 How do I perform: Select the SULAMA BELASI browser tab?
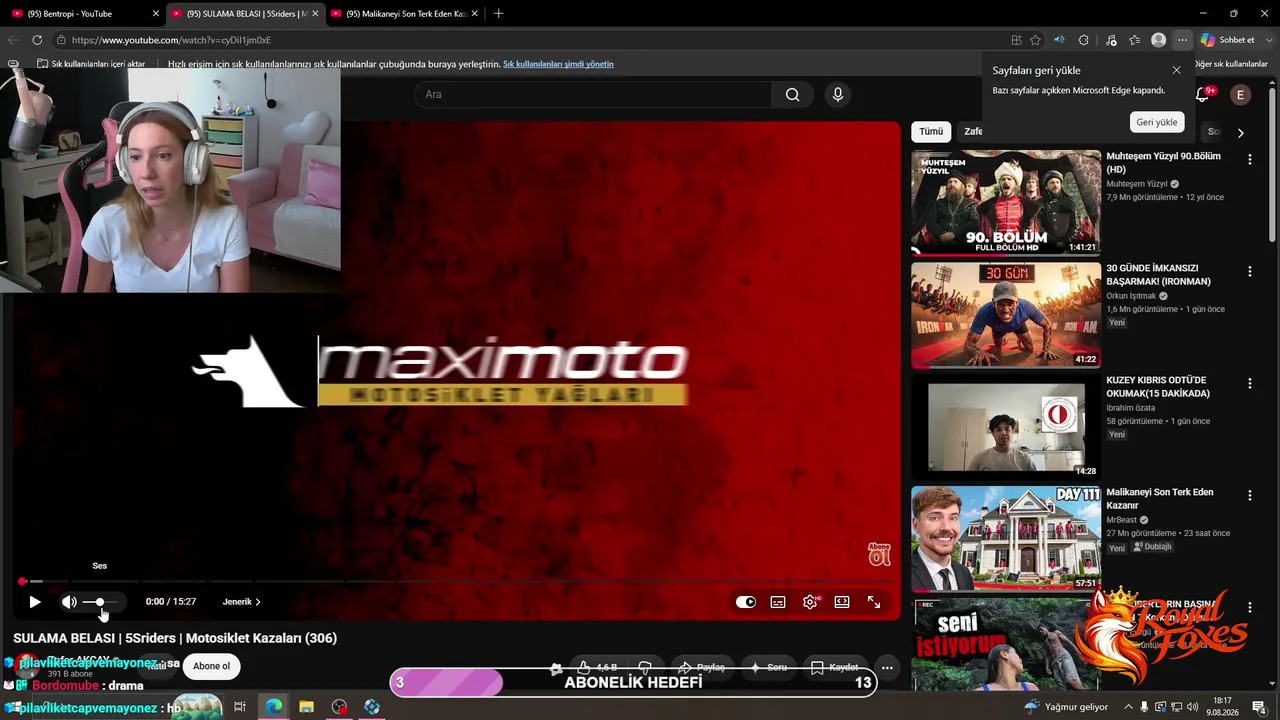(x=244, y=14)
